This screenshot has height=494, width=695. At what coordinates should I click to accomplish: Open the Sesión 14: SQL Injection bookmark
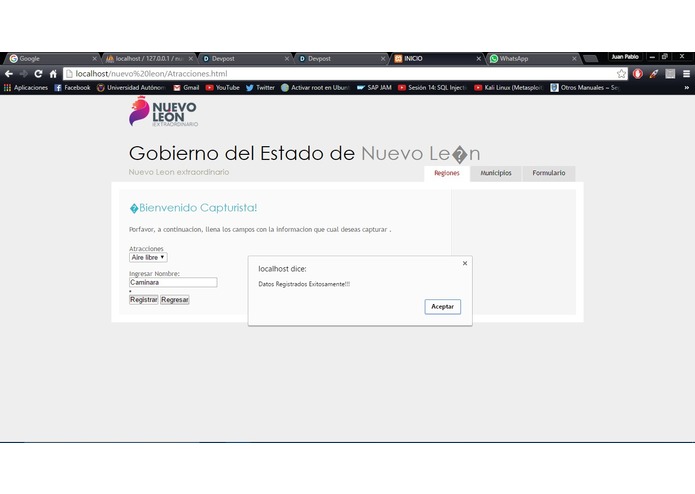[x=432, y=88]
